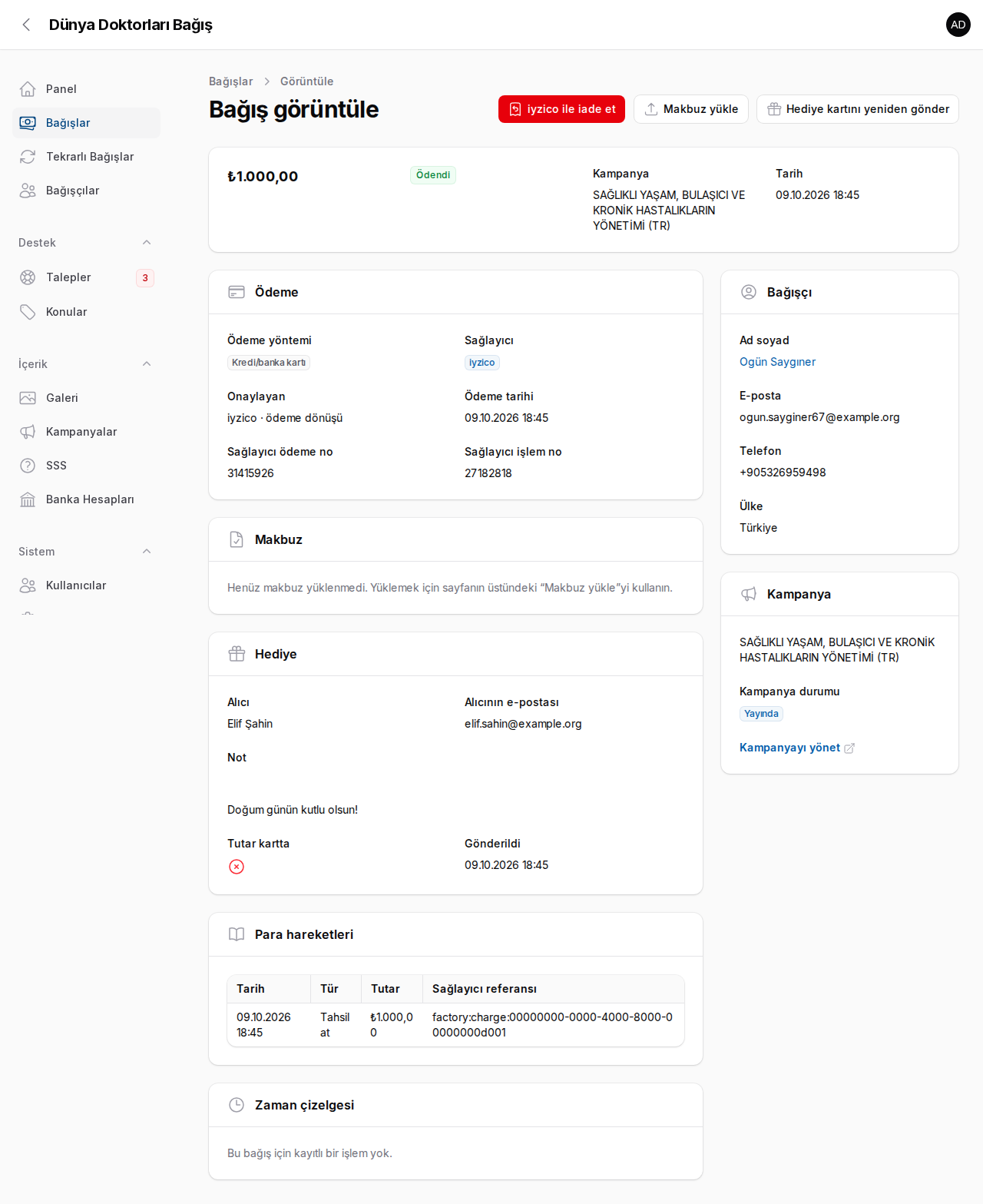This screenshot has width=983, height=1204.
Task: Click email ogun.sayginer67@example.org
Action: pos(819,417)
